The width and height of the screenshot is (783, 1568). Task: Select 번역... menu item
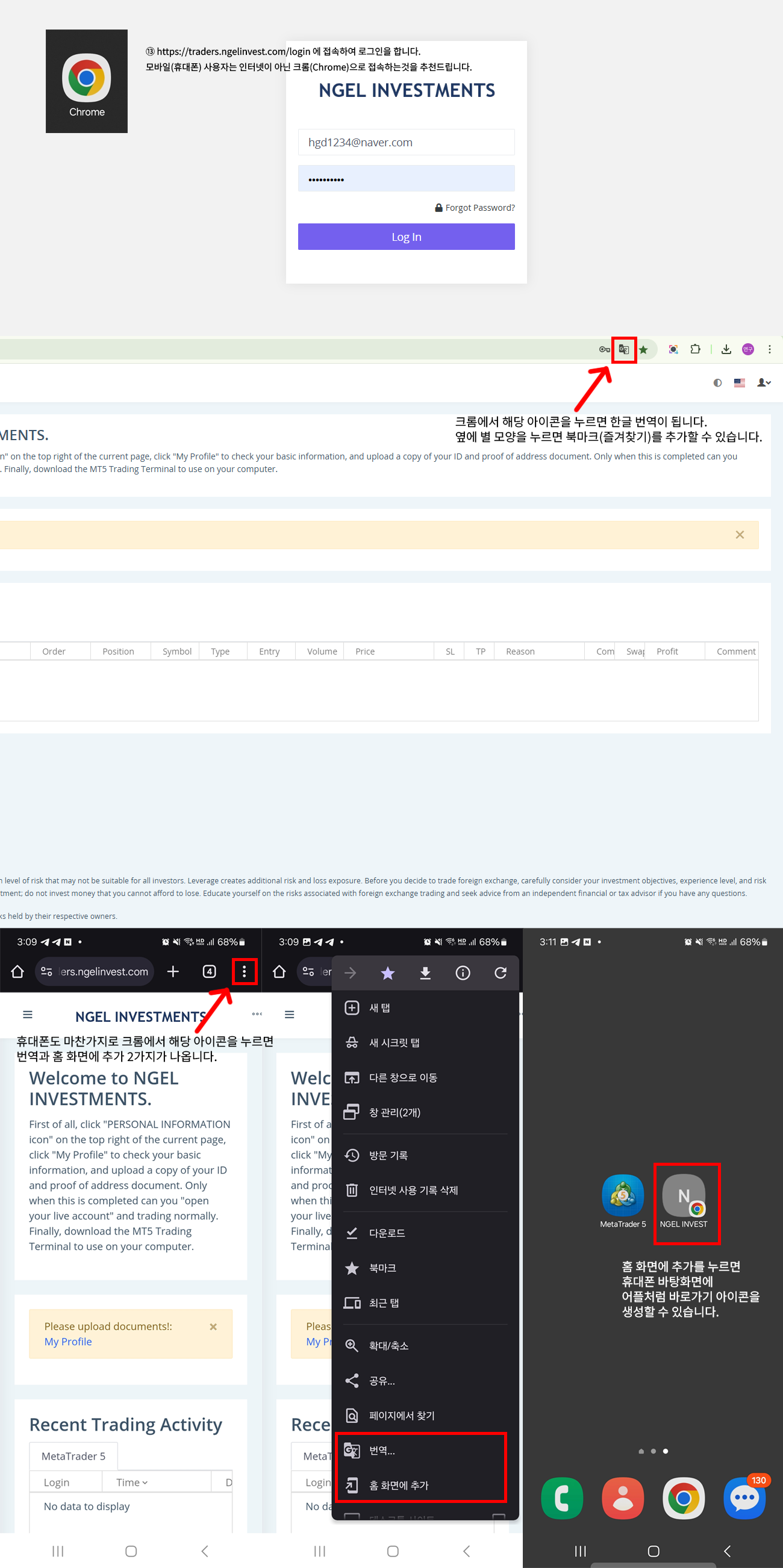click(x=425, y=1451)
